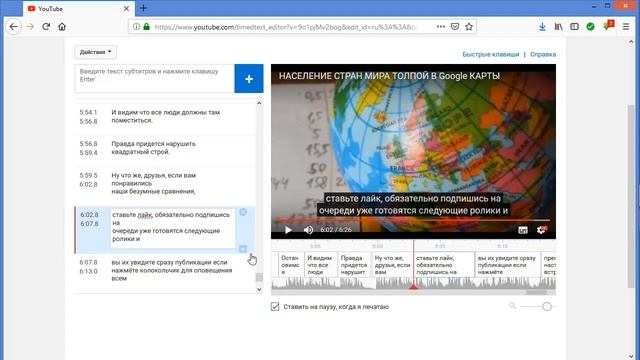Image resolution: width=640 pixels, height=360 pixels.
Task: Bookmark this page with the star icon
Action: coord(469,27)
